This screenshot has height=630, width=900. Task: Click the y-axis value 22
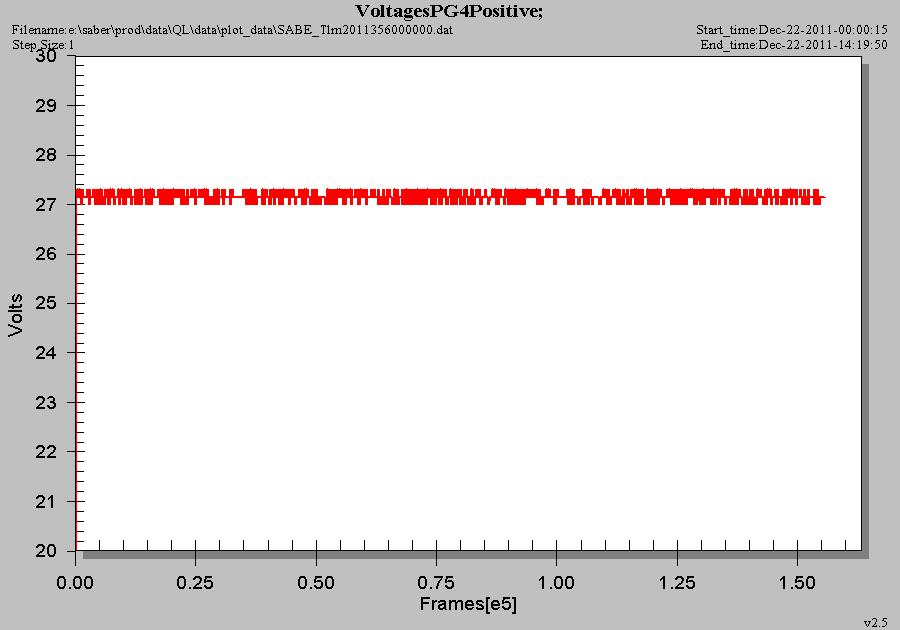point(46,452)
